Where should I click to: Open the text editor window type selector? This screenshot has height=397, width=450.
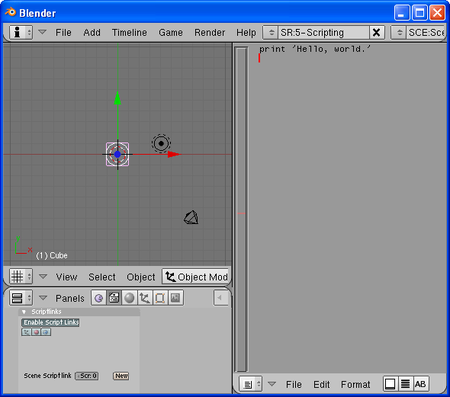coord(251,384)
